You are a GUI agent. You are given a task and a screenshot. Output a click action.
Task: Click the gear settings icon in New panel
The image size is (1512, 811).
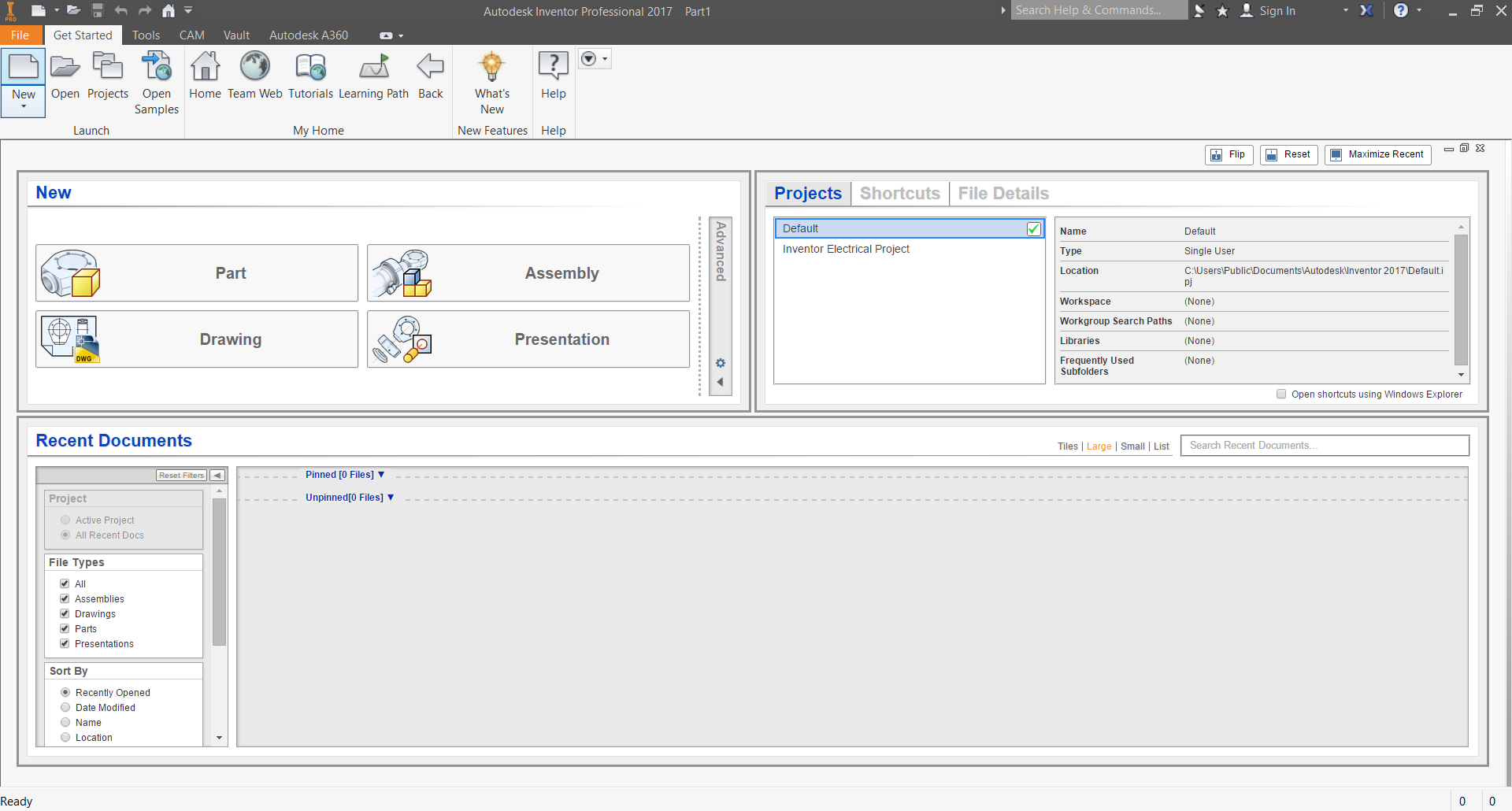[721, 363]
